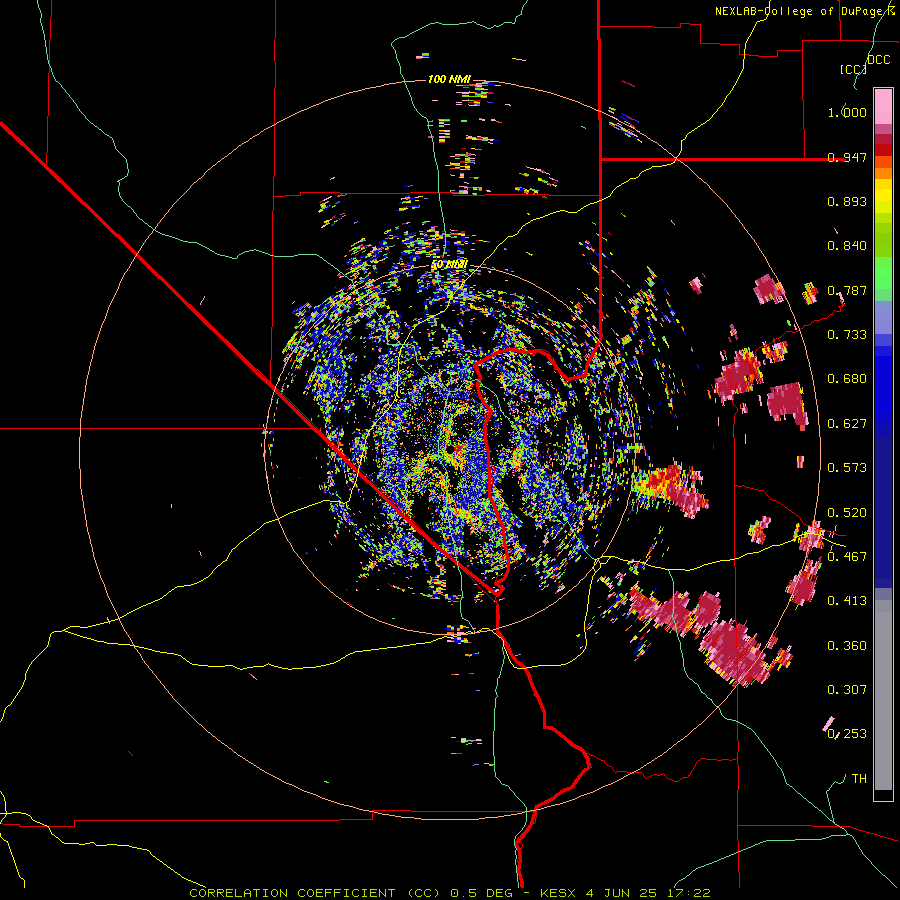This screenshot has height=900, width=900.
Task: Click the 0.253 scale value
Action: click(847, 734)
